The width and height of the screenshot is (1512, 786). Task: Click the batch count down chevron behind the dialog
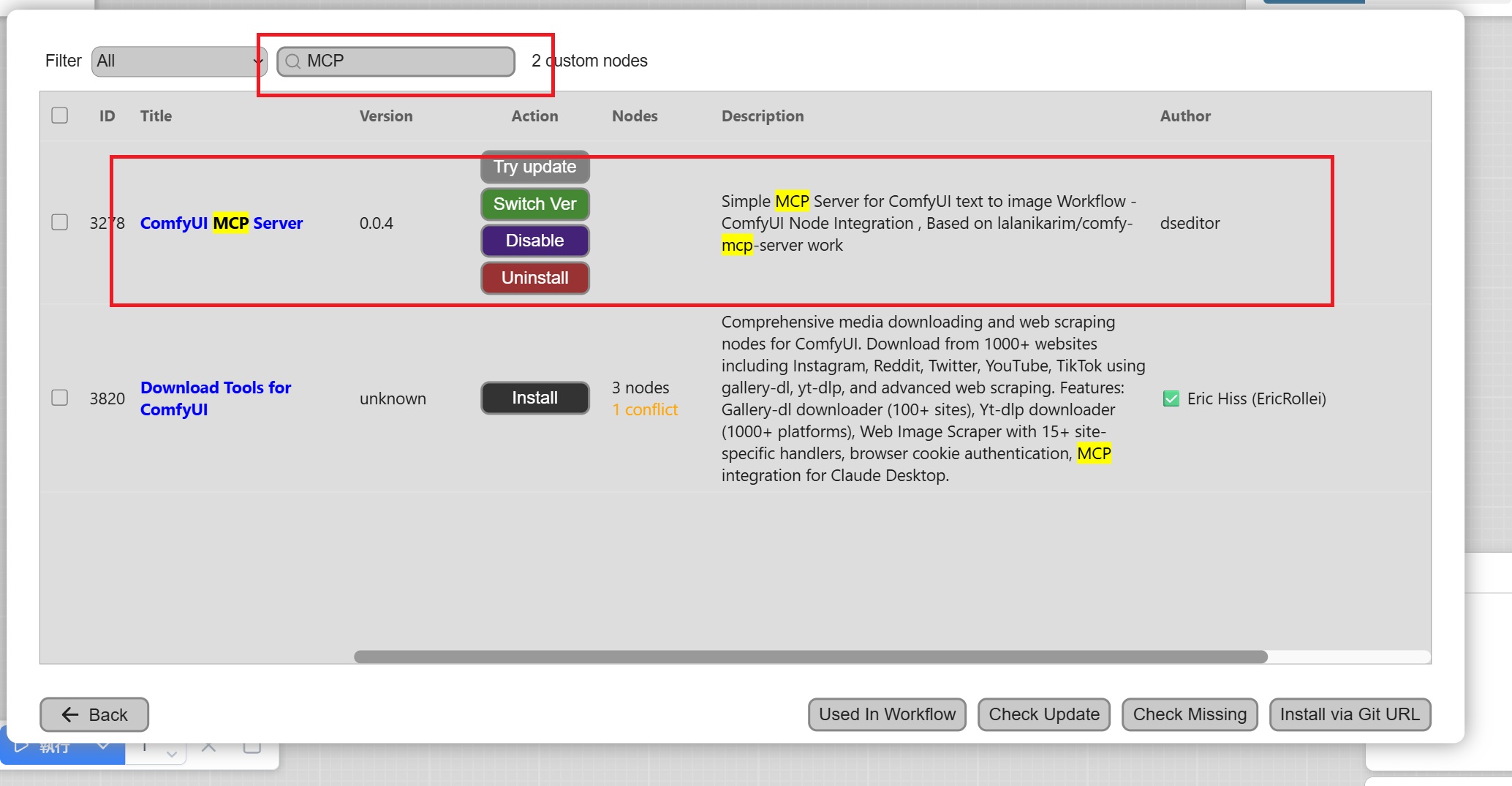pyautogui.click(x=171, y=753)
